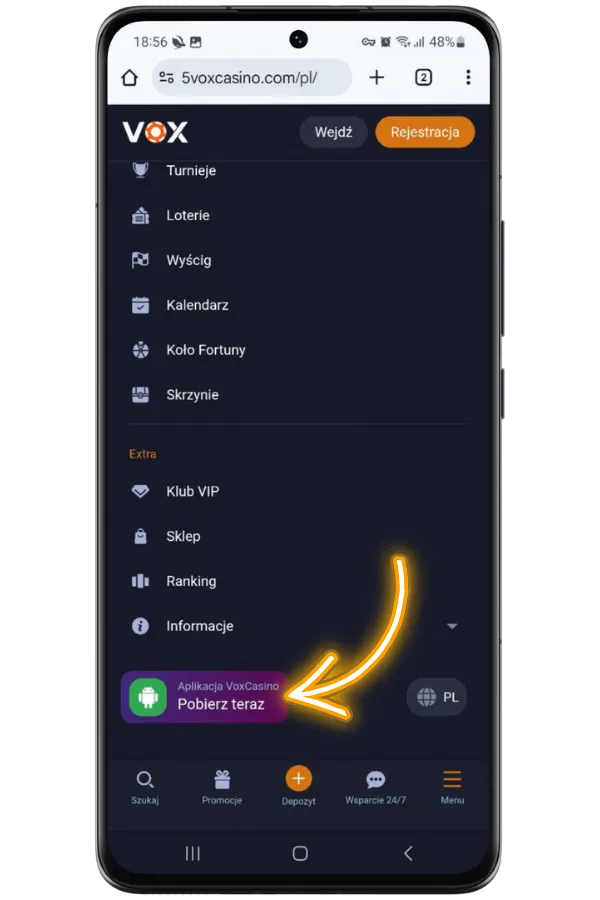Open the browser tab switcher showing 2

click(x=424, y=77)
